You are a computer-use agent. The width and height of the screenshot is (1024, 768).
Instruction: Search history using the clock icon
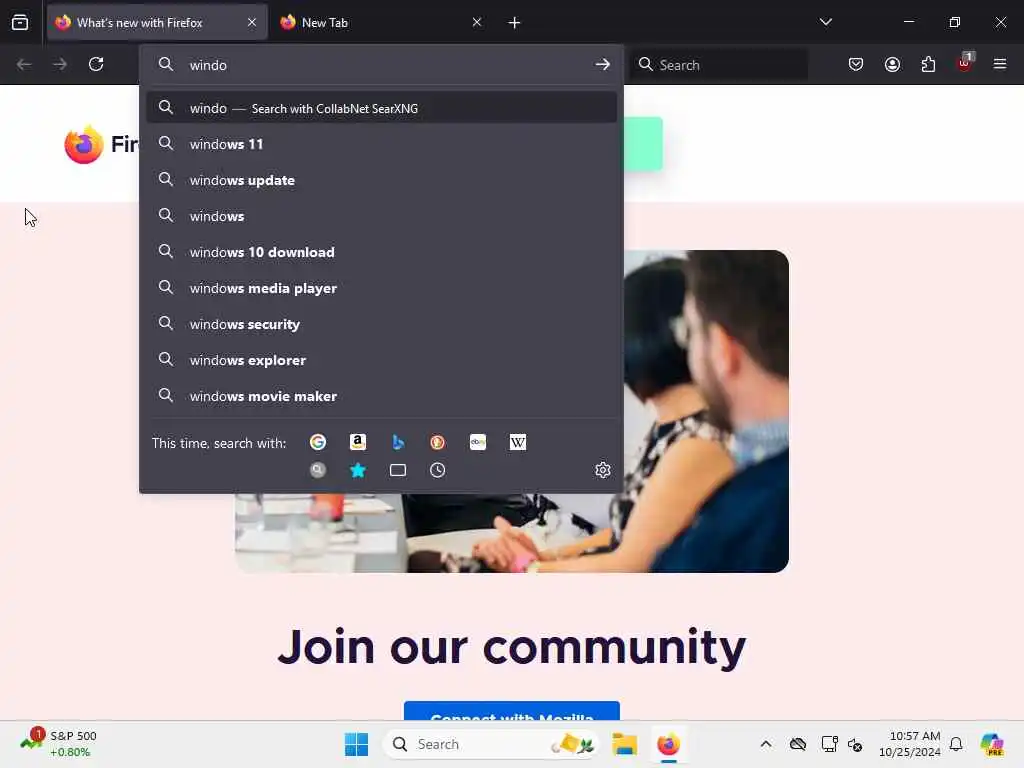[x=438, y=470]
